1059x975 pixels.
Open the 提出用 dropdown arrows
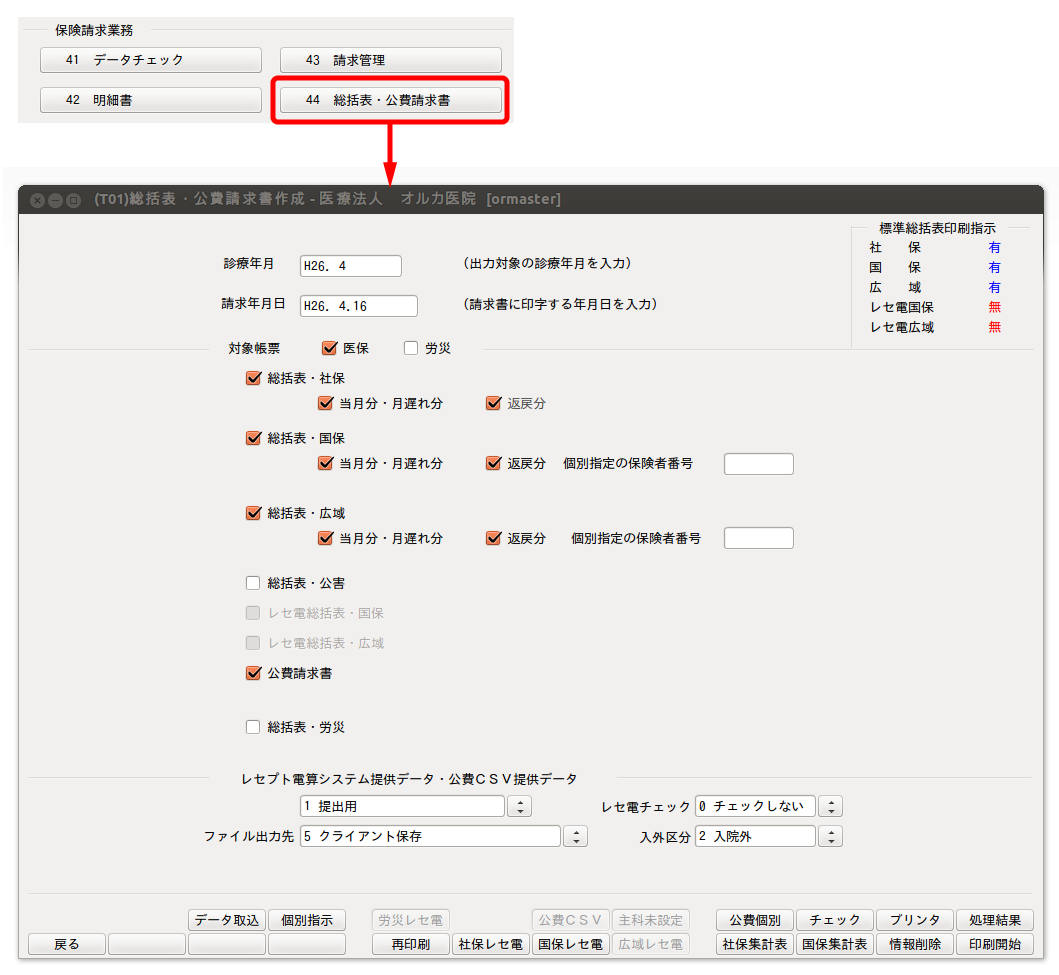(519, 806)
